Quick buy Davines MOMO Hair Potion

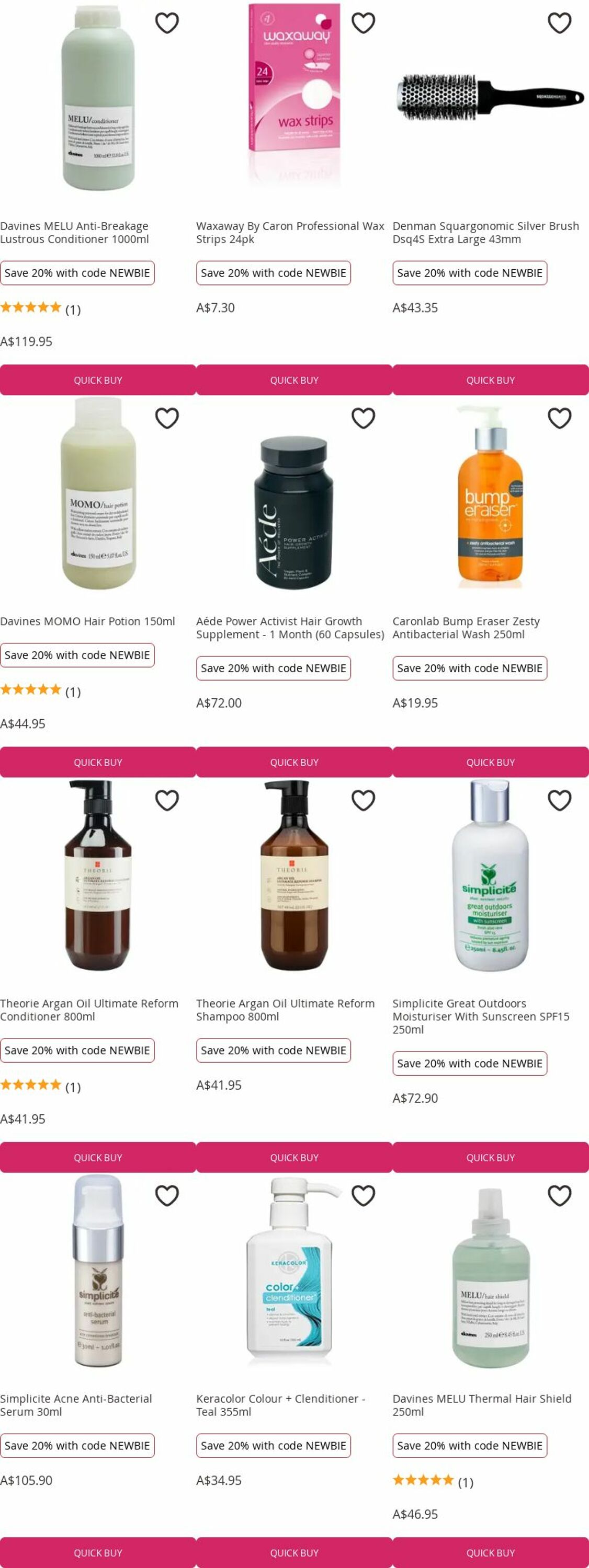98,762
